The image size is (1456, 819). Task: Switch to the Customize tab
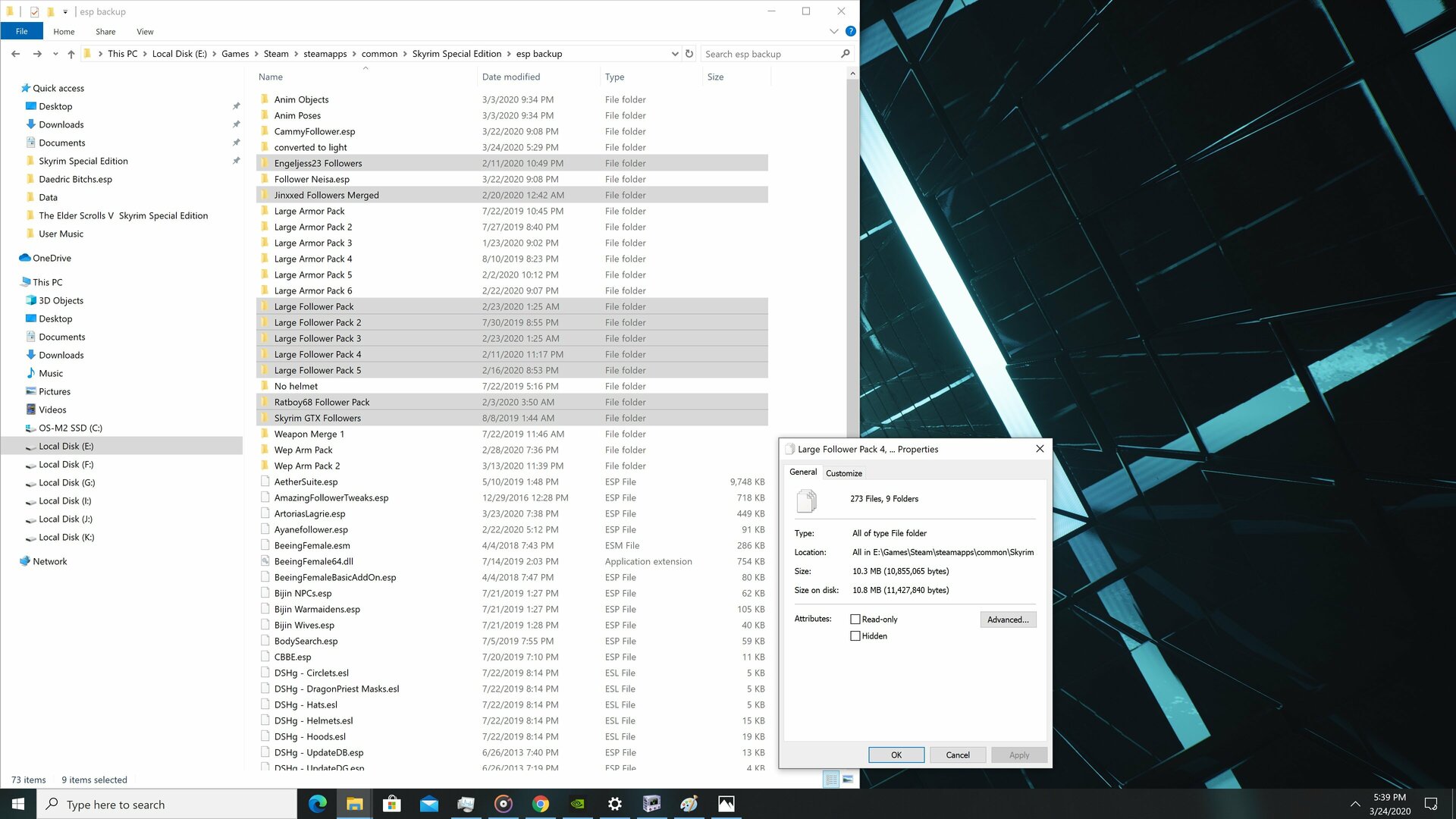pyautogui.click(x=844, y=472)
